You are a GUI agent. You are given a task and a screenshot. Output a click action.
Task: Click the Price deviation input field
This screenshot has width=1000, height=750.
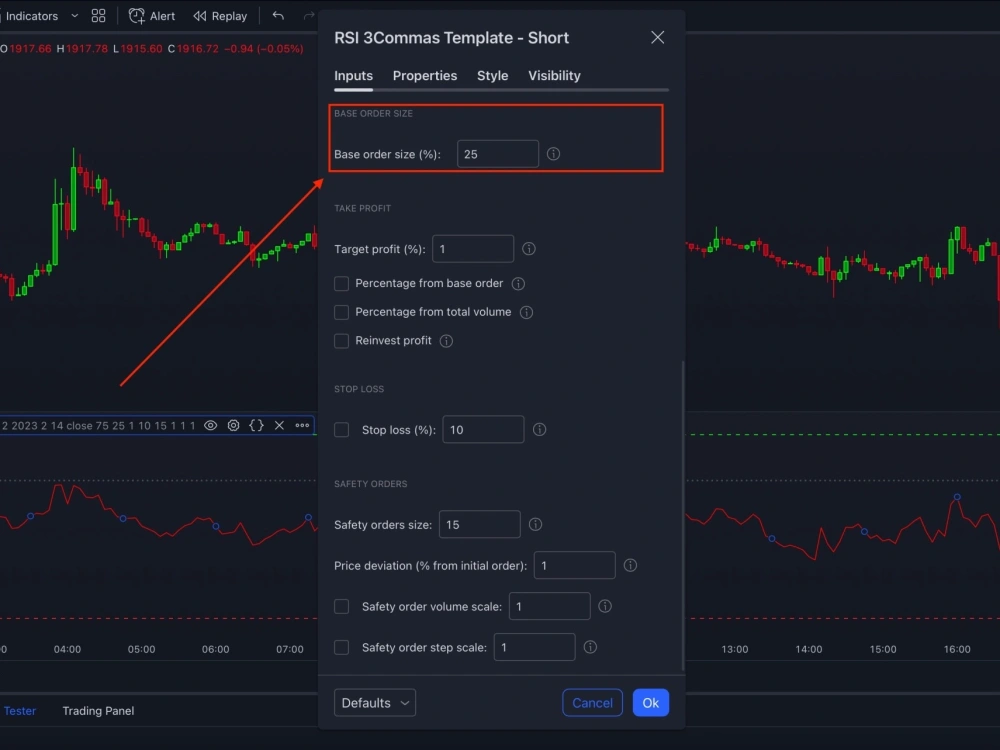(x=575, y=566)
